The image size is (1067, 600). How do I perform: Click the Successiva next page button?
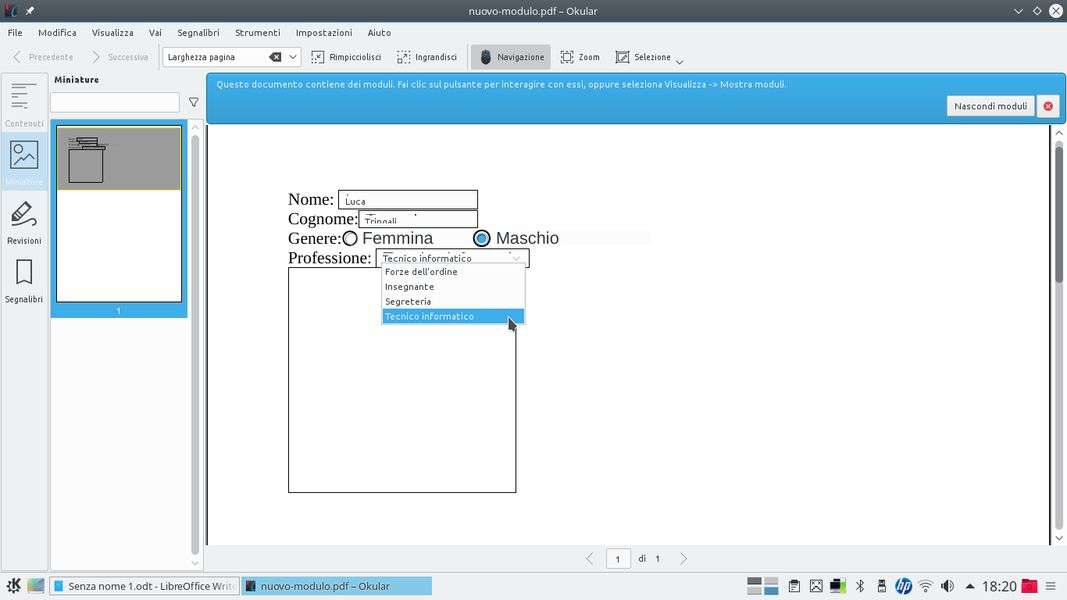point(119,57)
